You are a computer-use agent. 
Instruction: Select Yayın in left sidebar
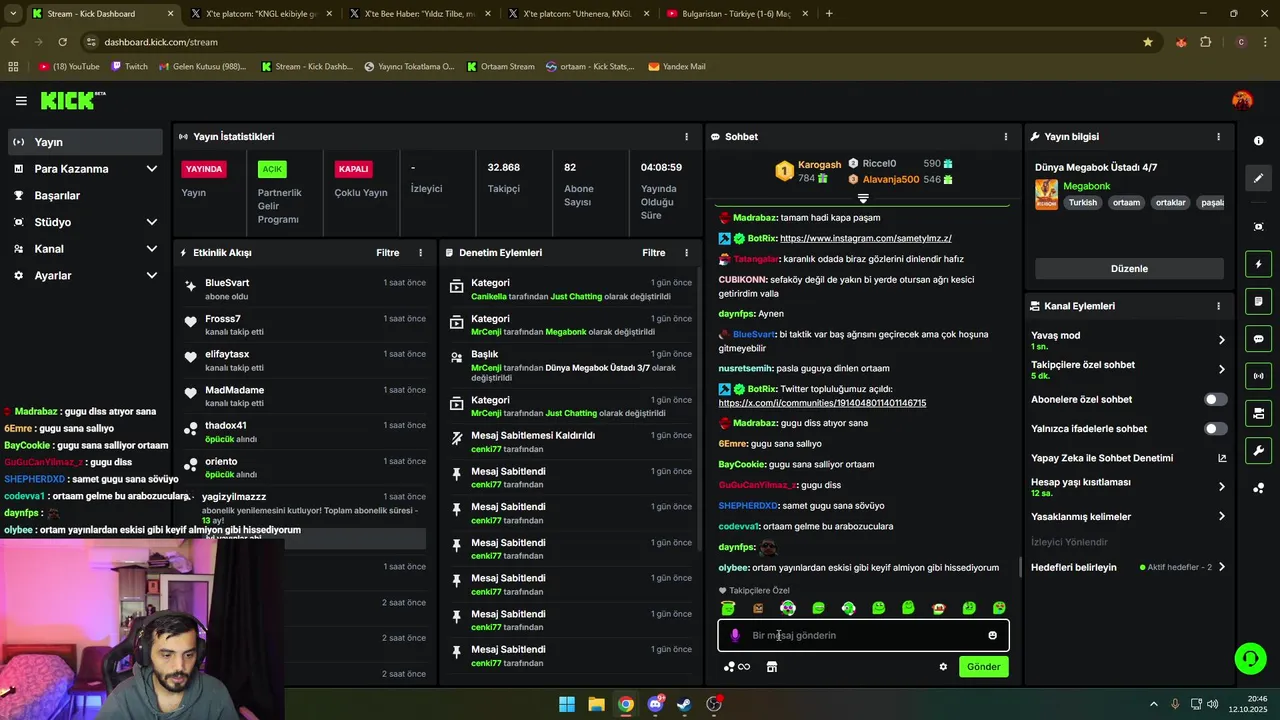pyautogui.click(x=85, y=142)
